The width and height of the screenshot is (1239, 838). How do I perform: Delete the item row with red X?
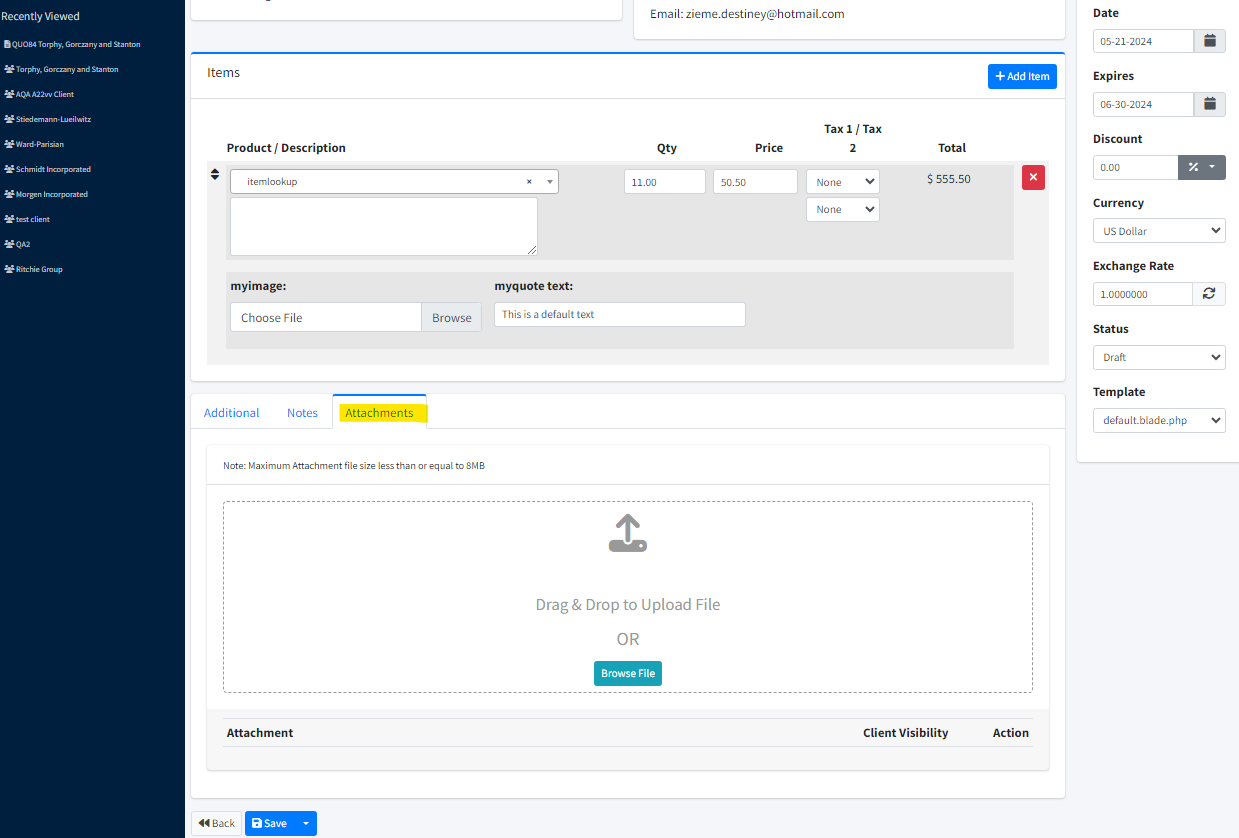coord(1033,178)
